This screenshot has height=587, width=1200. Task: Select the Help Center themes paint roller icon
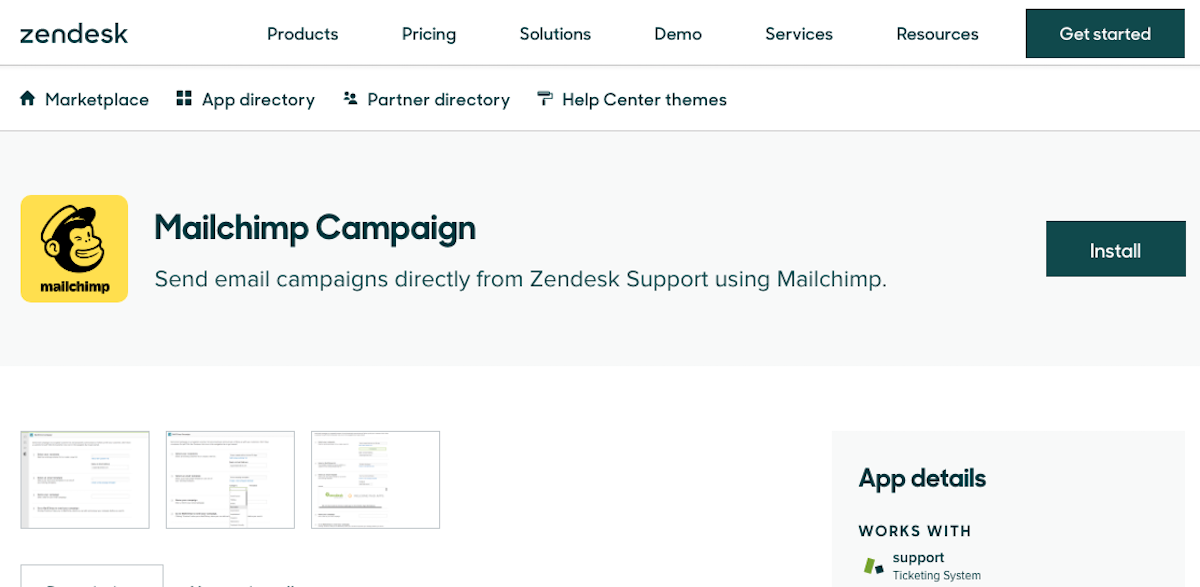point(544,98)
